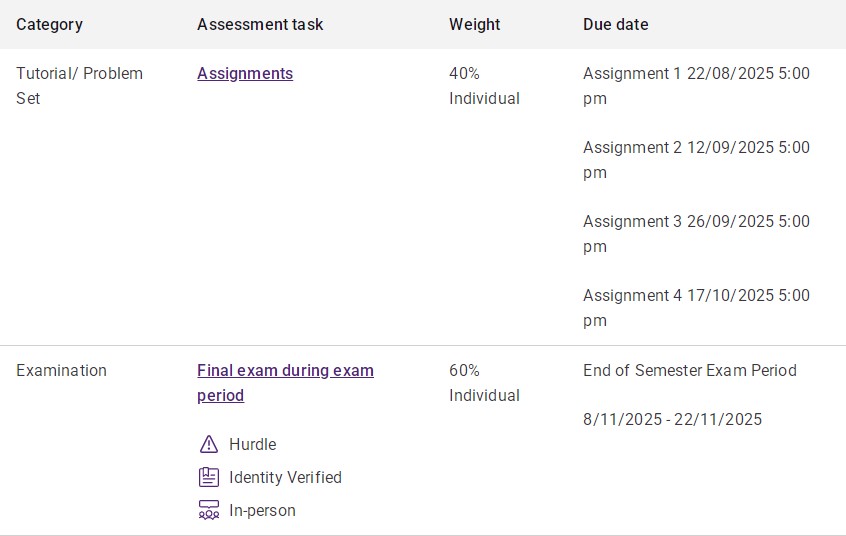Click the Assessment task column header
Screen dimensions: 846x536
pyautogui.click(x=260, y=24)
